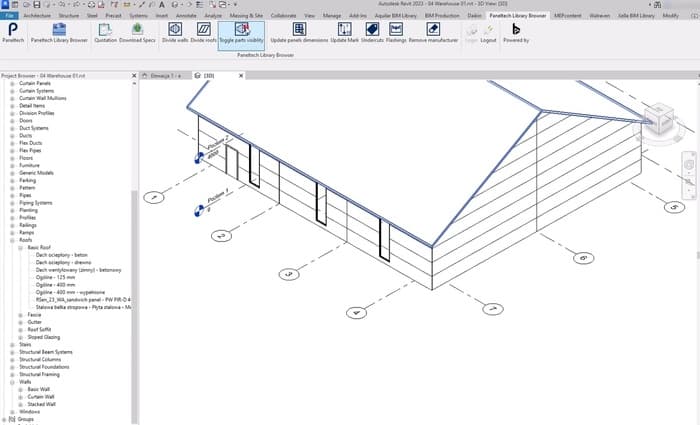The height and width of the screenshot is (425, 700).
Task: Expand the Gutter tree node
Action: click(x=21, y=322)
